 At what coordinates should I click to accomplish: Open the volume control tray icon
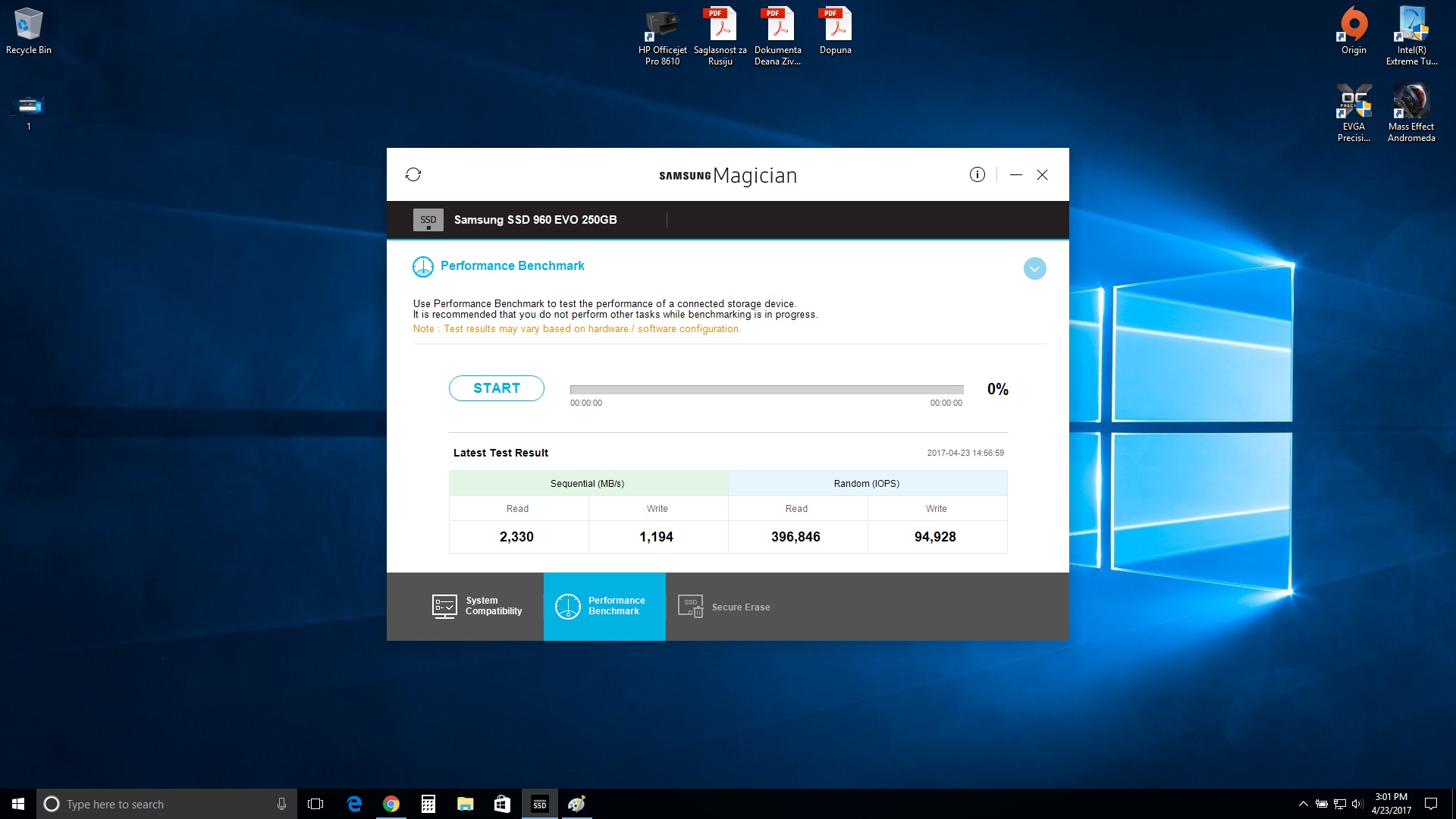click(x=1357, y=804)
